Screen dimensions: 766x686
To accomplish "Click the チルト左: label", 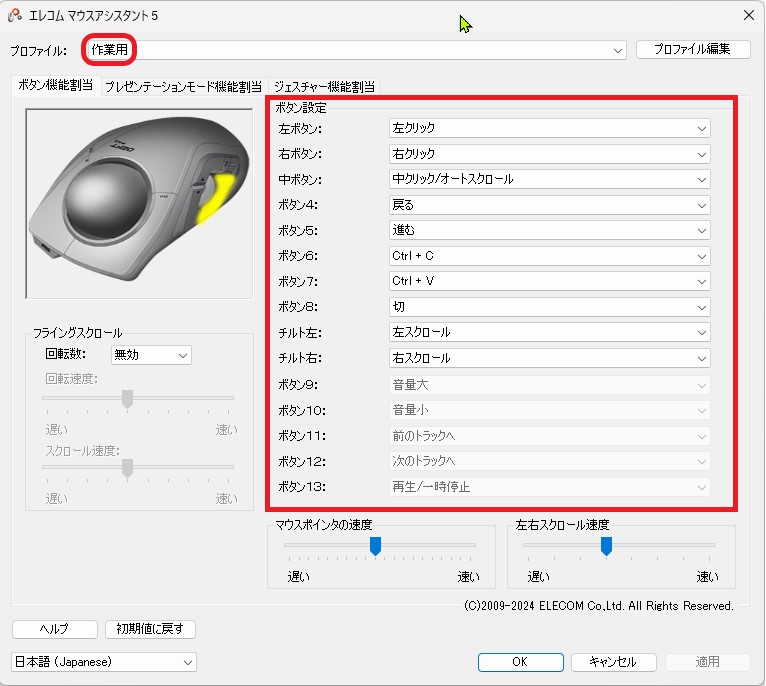I will click(300, 333).
